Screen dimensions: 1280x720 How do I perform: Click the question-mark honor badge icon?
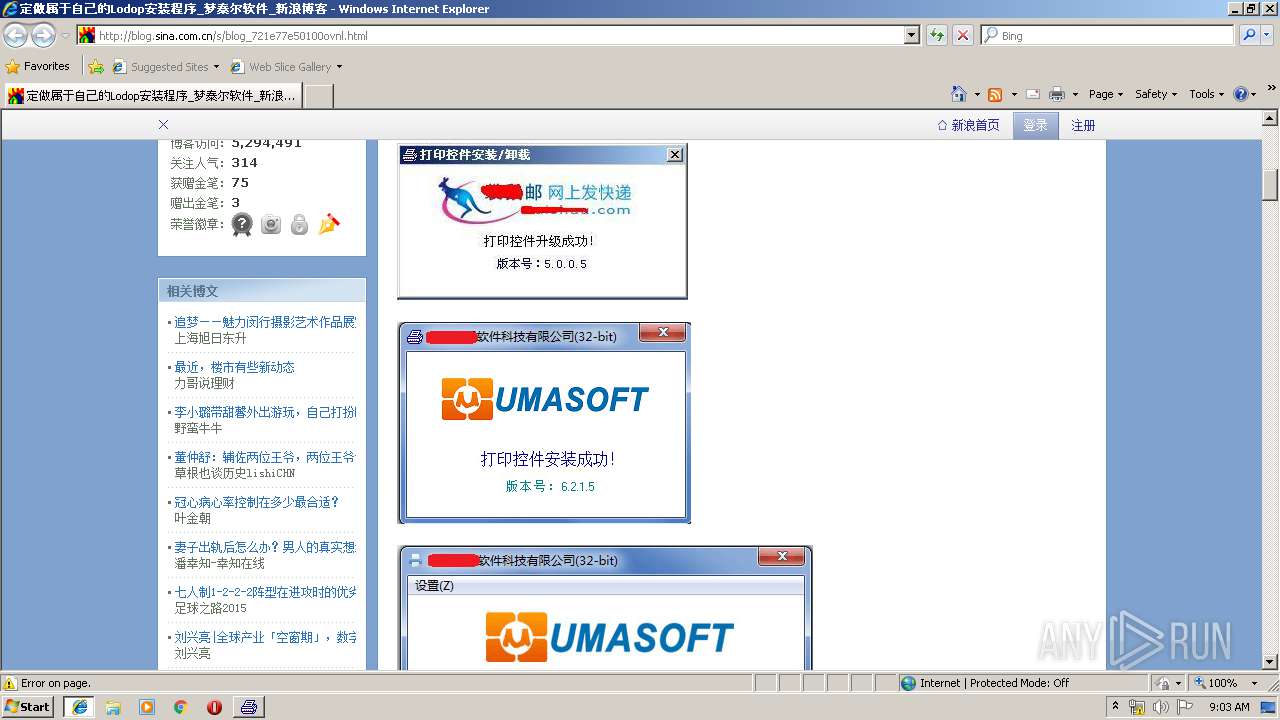[242, 224]
